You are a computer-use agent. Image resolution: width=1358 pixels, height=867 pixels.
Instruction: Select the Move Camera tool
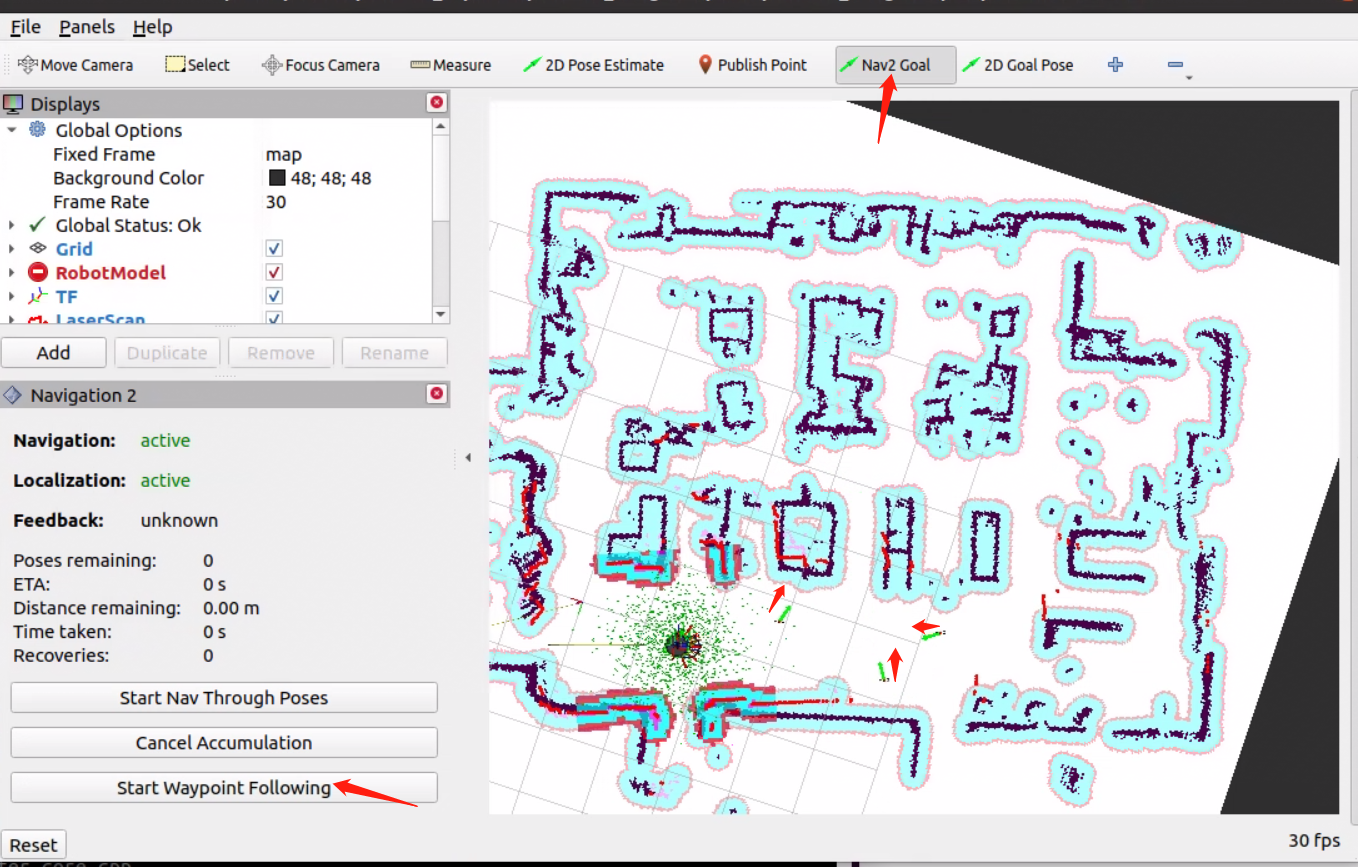tap(75, 65)
